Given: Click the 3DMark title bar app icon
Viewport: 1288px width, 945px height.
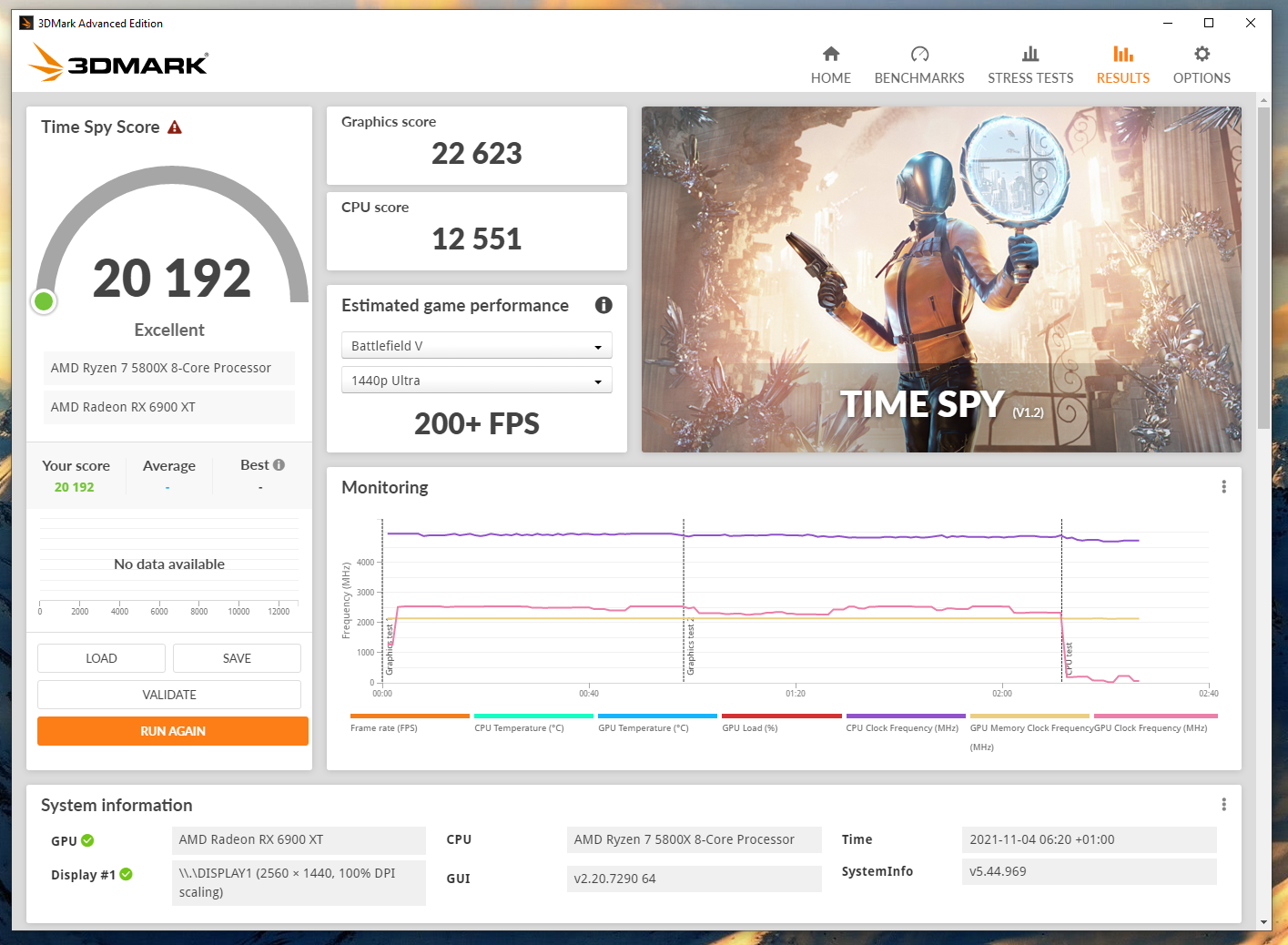Looking at the screenshot, I should 26,23.
